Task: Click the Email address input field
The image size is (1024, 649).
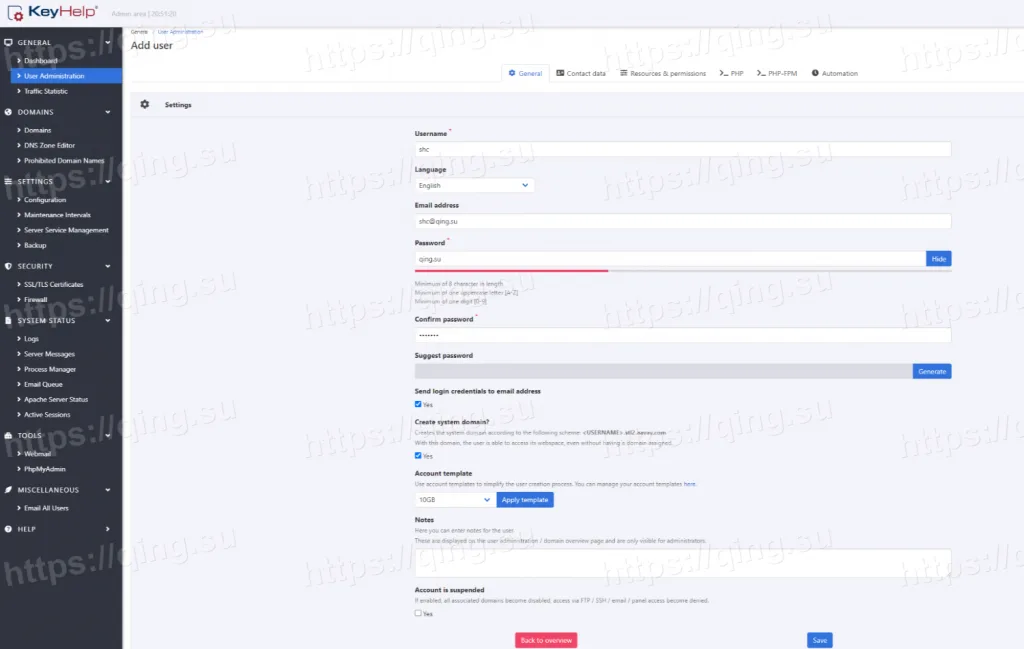Action: (x=682, y=221)
